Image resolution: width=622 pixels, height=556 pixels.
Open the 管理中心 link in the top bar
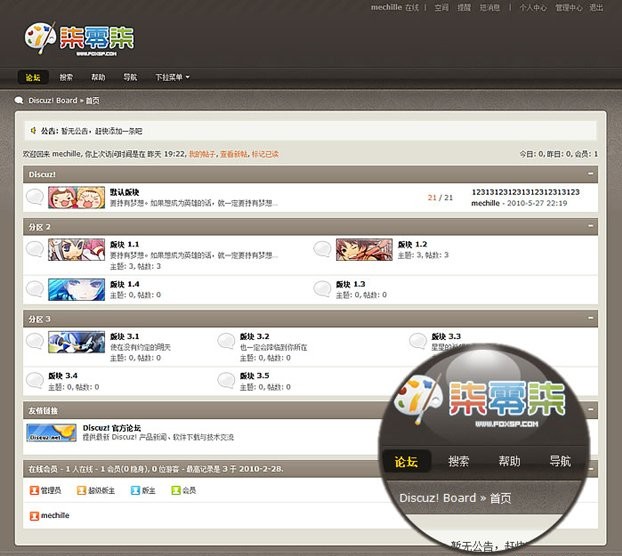[x=569, y=8]
